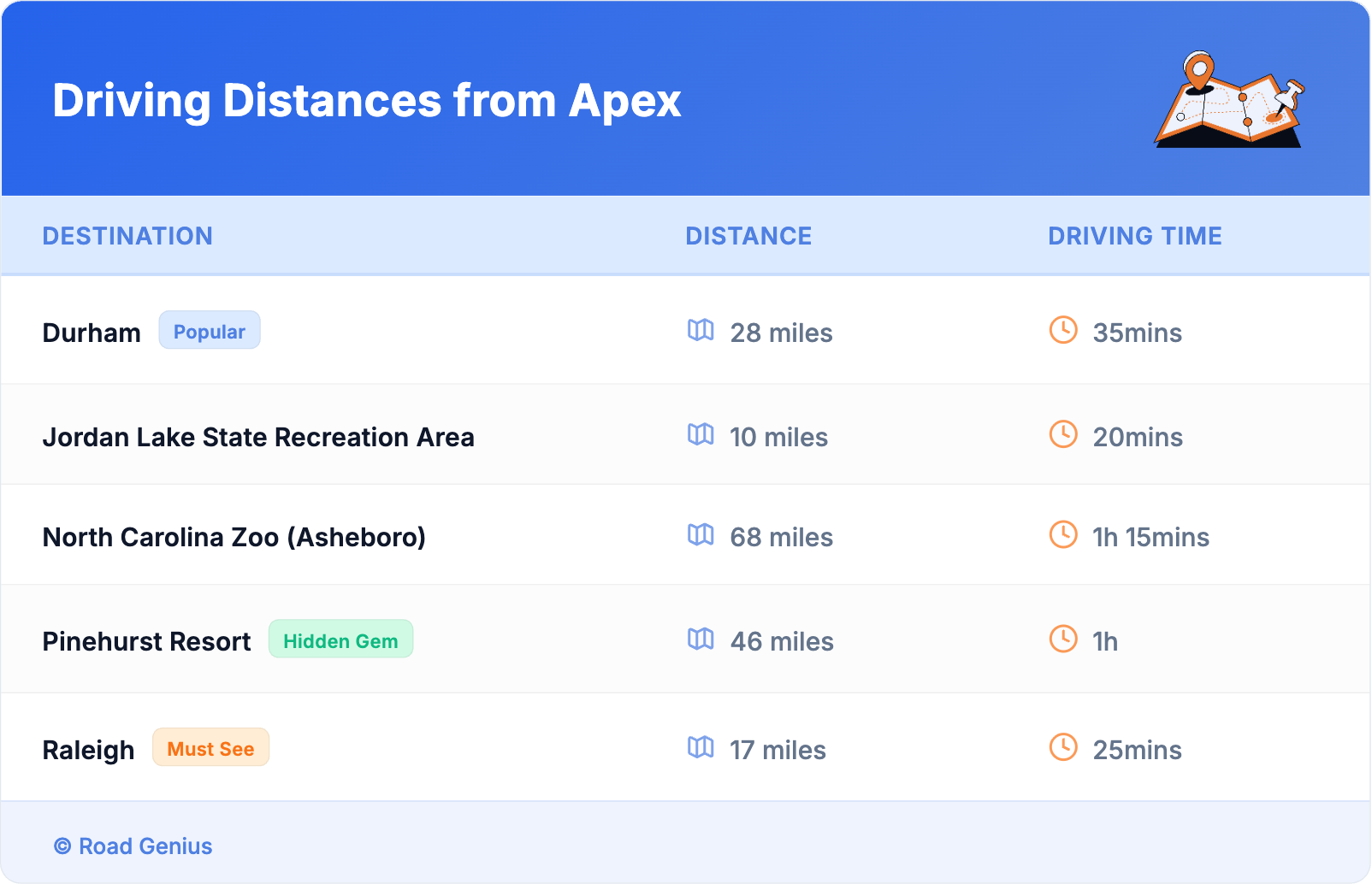
Task: Click the clock icon in Pinehurst Resort row
Action: pos(1063,639)
